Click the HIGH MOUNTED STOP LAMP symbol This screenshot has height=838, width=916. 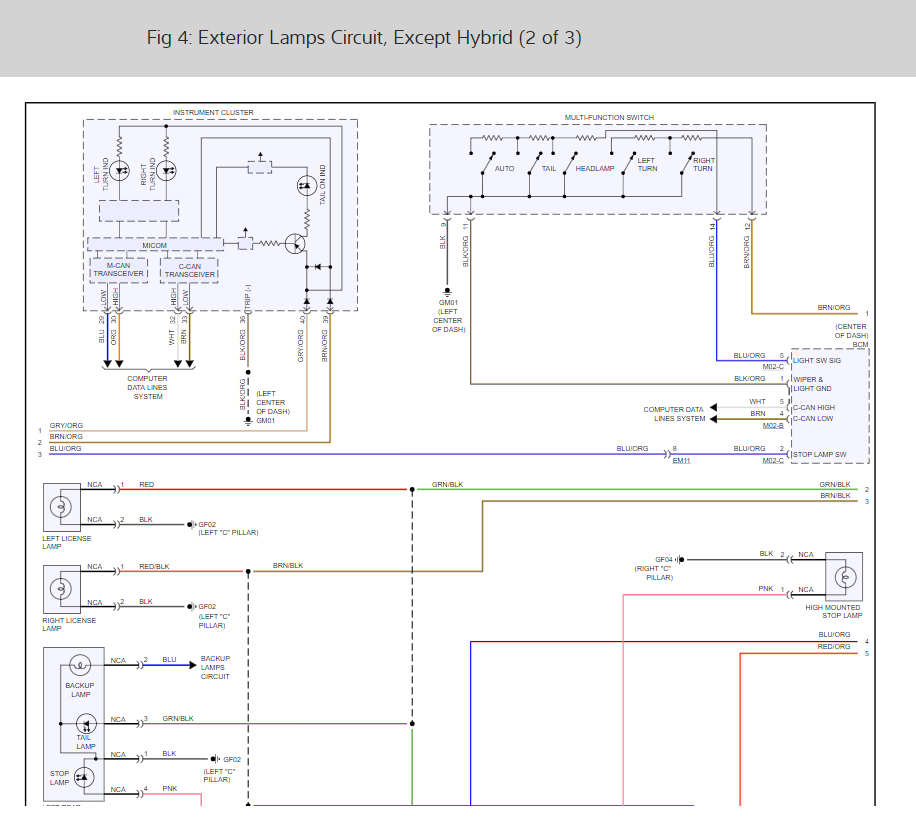[845, 578]
